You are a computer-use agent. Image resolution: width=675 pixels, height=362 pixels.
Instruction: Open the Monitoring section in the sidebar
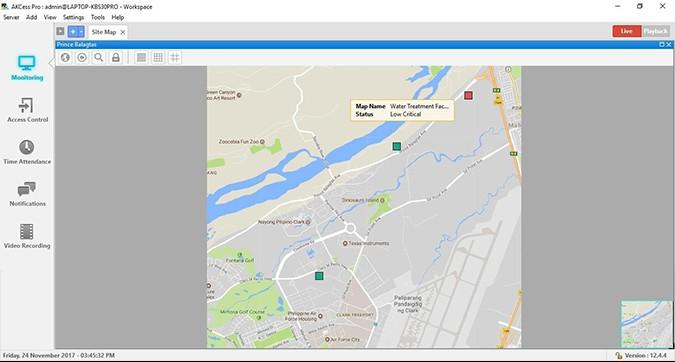tap(27, 68)
